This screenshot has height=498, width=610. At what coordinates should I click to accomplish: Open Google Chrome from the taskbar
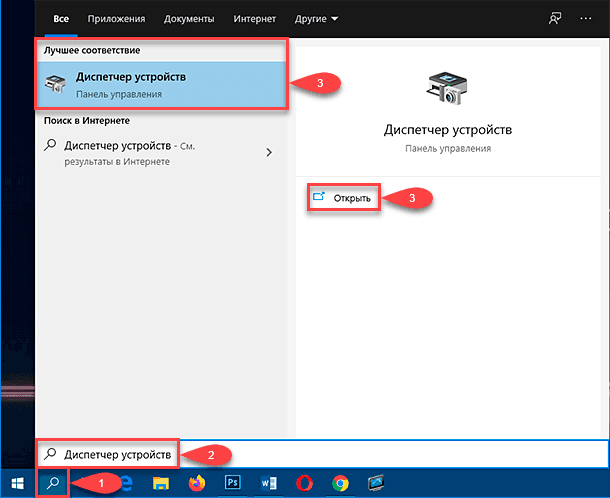coord(340,483)
